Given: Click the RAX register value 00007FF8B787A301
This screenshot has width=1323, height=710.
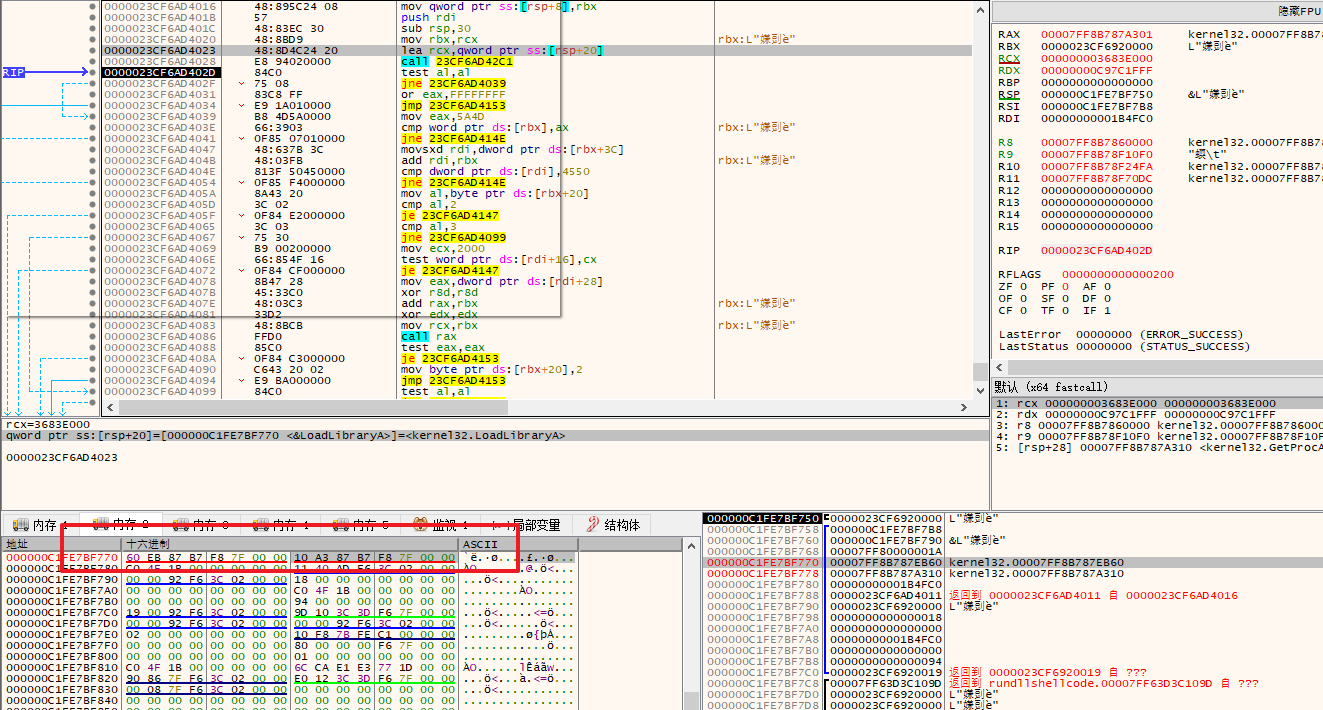Looking at the screenshot, I should pyautogui.click(x=1096, y=34).
